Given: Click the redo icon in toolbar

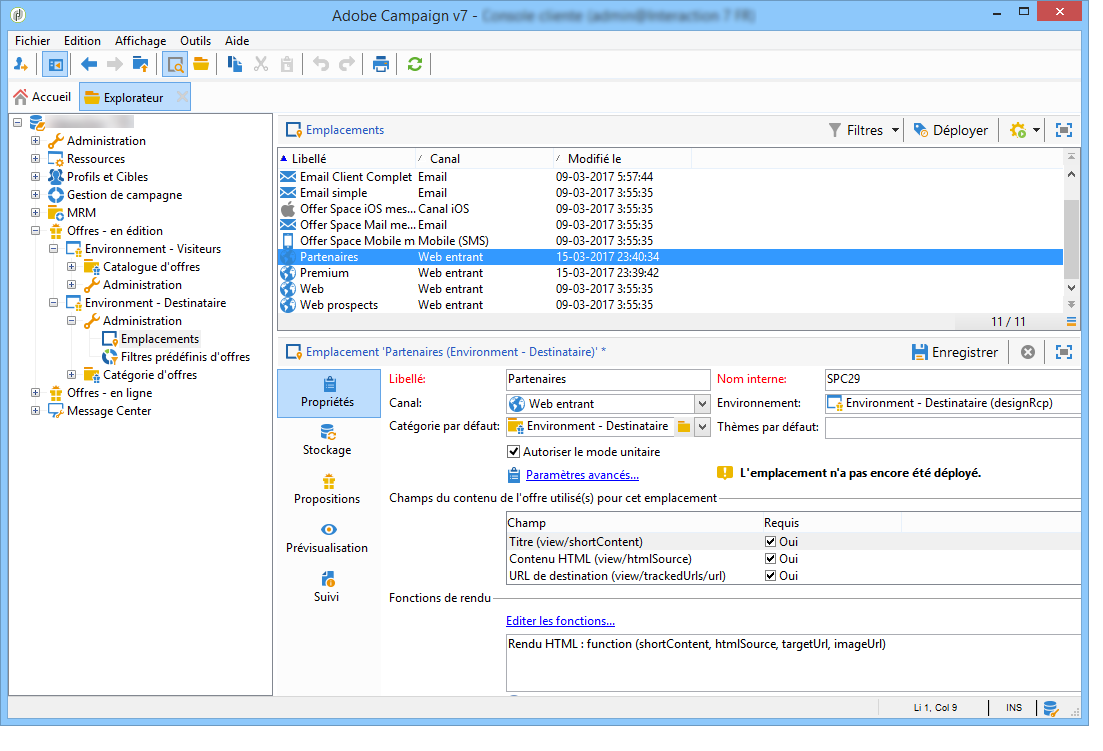Looking at the screenshot, I should 347,65.
